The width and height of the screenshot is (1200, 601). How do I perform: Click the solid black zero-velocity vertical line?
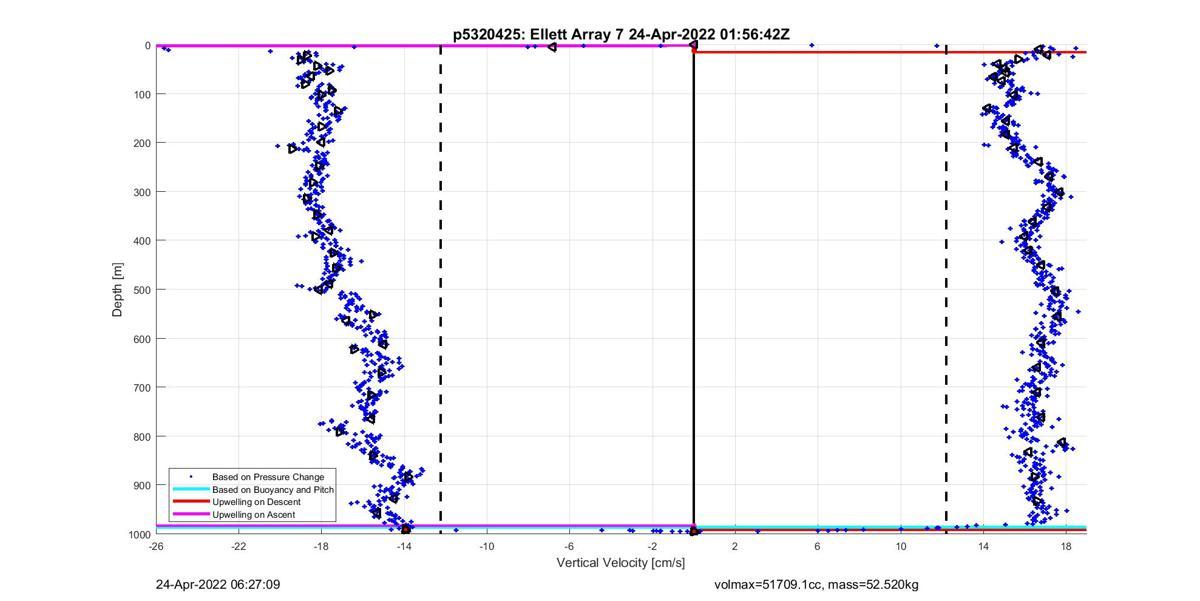click(694, 289)
